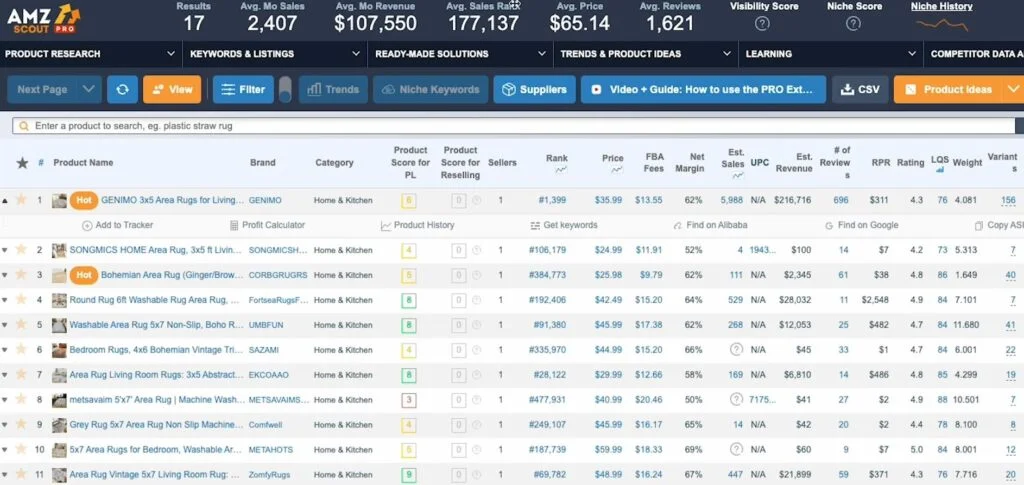Click the reselling score info icon for GENIMO
This screenshot has height=485, width=1024.
point(477,200)
